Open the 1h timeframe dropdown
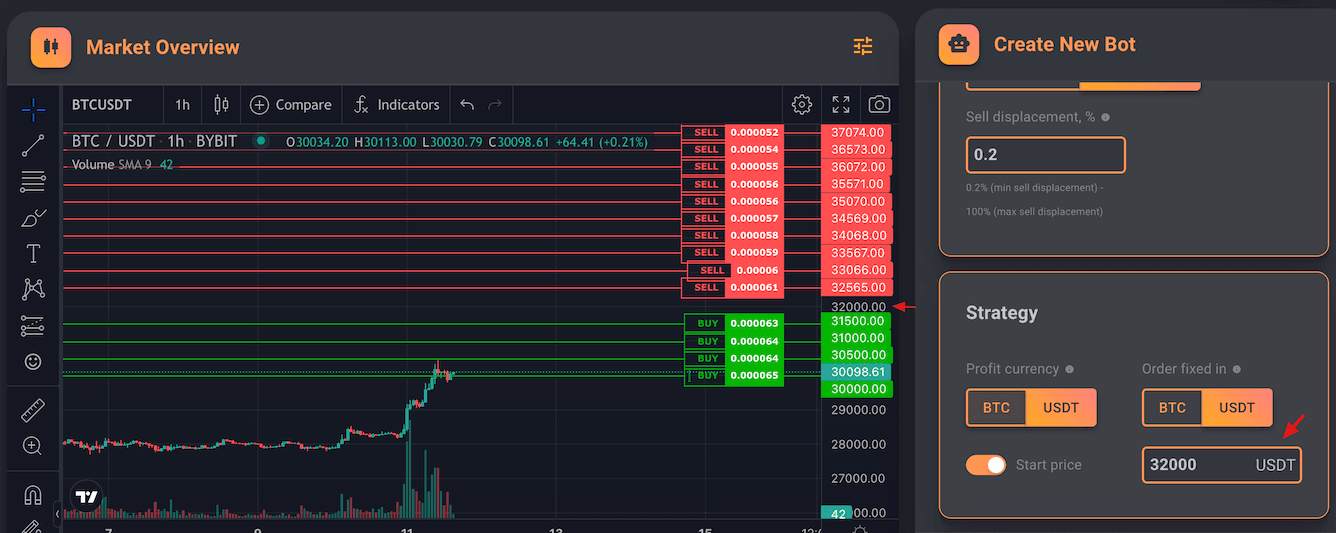Screen dimensions: 1336x533 pos(182,105)
